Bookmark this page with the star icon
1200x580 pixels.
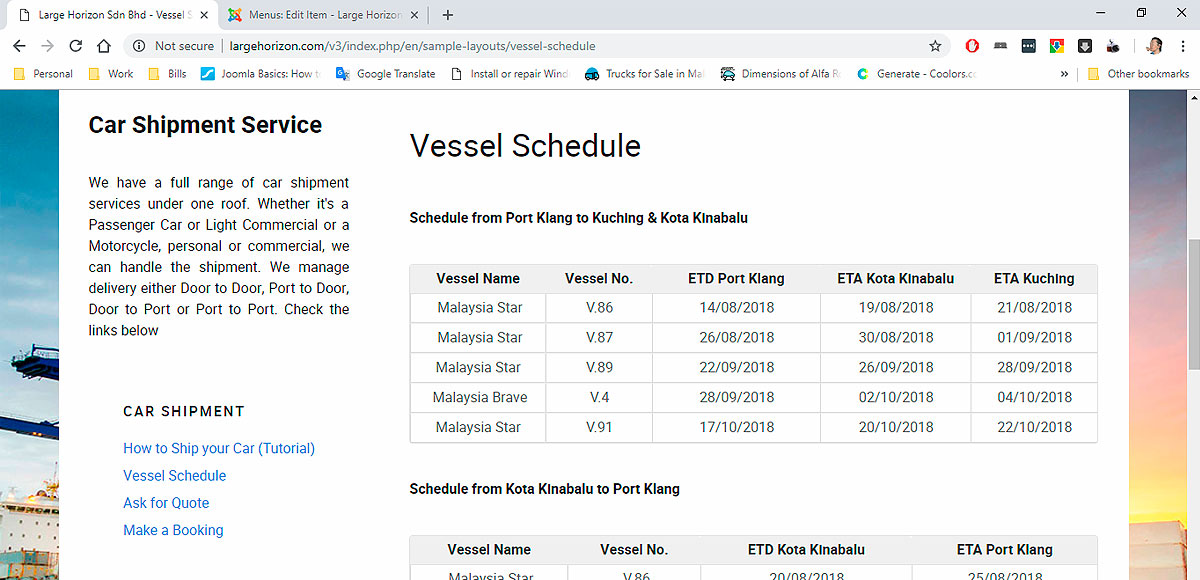(935, 46)
